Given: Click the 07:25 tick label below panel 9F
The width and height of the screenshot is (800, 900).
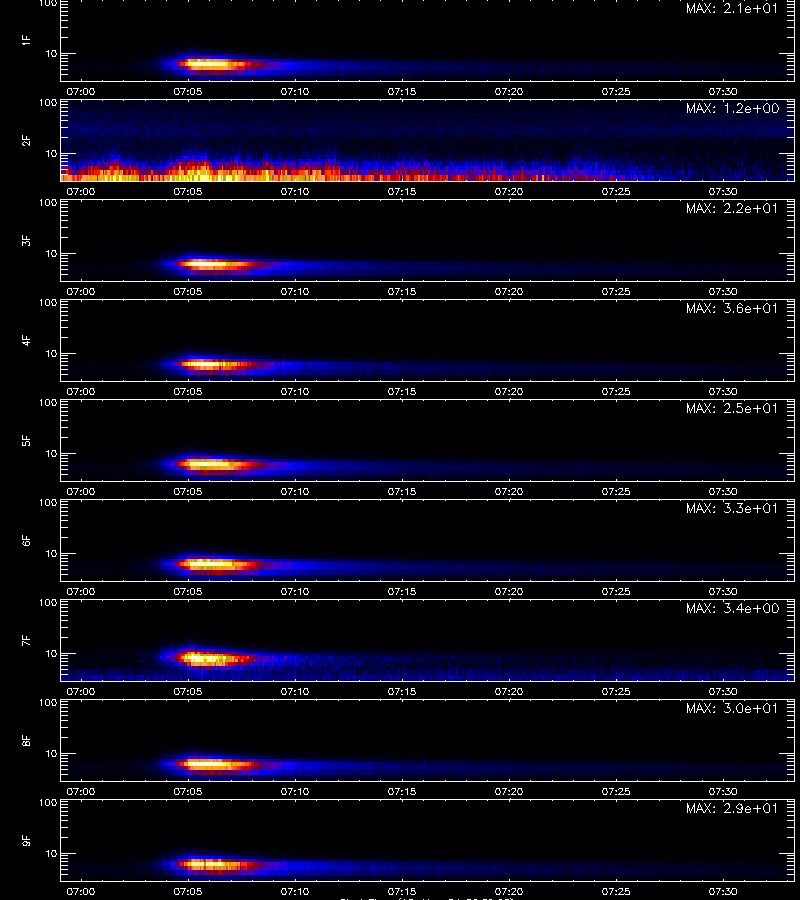Looking at the screenshot, I should [616, 891].
